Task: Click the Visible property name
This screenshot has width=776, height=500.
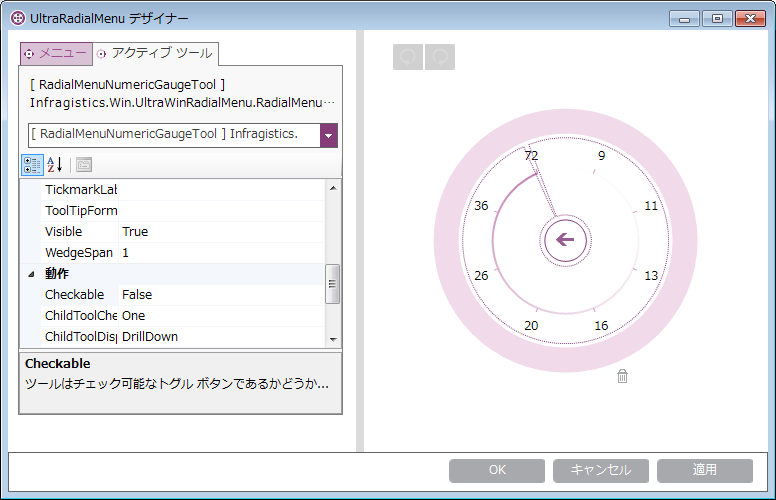Action: (x=63, y=232)
